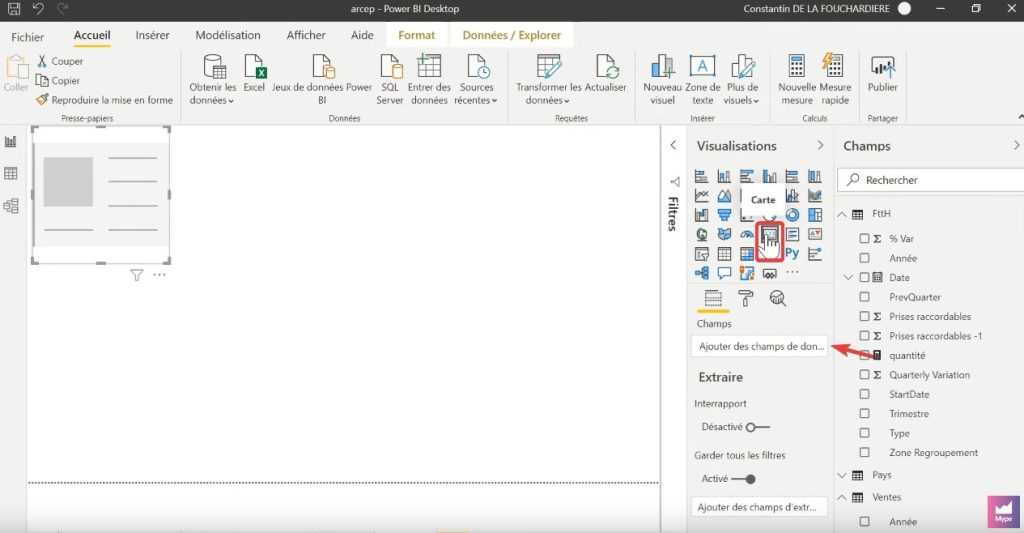1024x533 pixels.
Task: Open Sources récentes dropdown
Action: [x=476, y=80]
